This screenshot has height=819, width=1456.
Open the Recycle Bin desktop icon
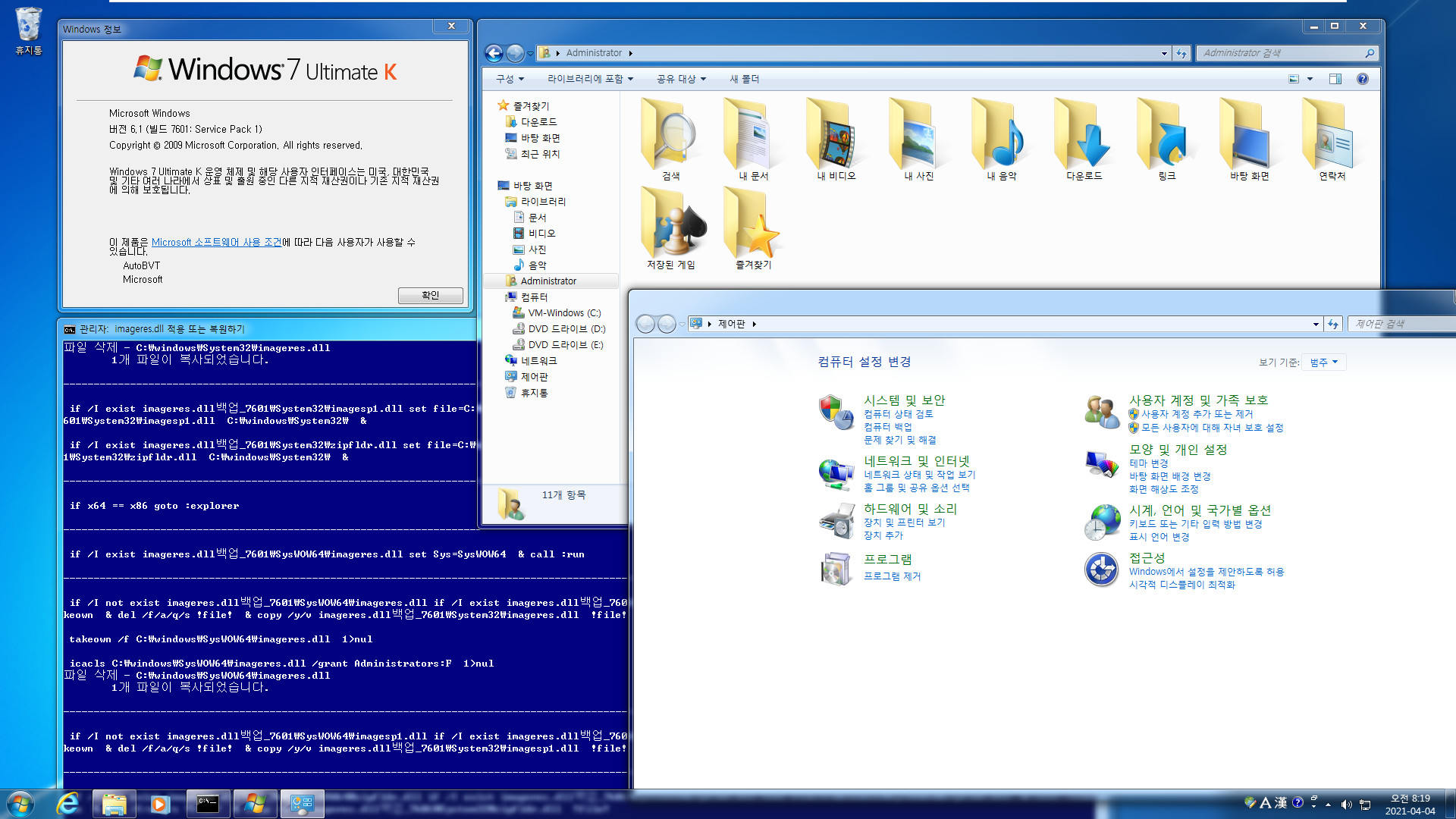pos(28,30)
